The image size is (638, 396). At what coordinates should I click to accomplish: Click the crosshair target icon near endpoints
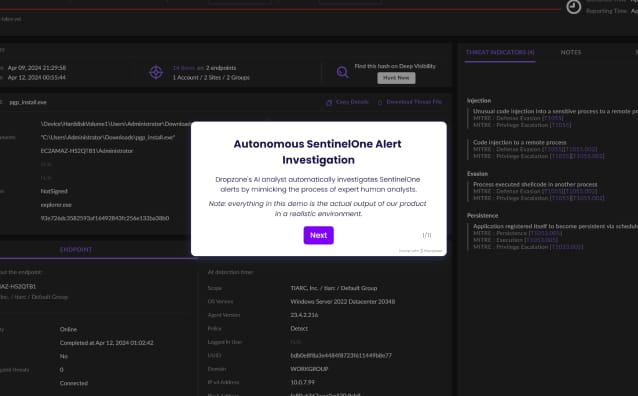(x=156, y=72)
